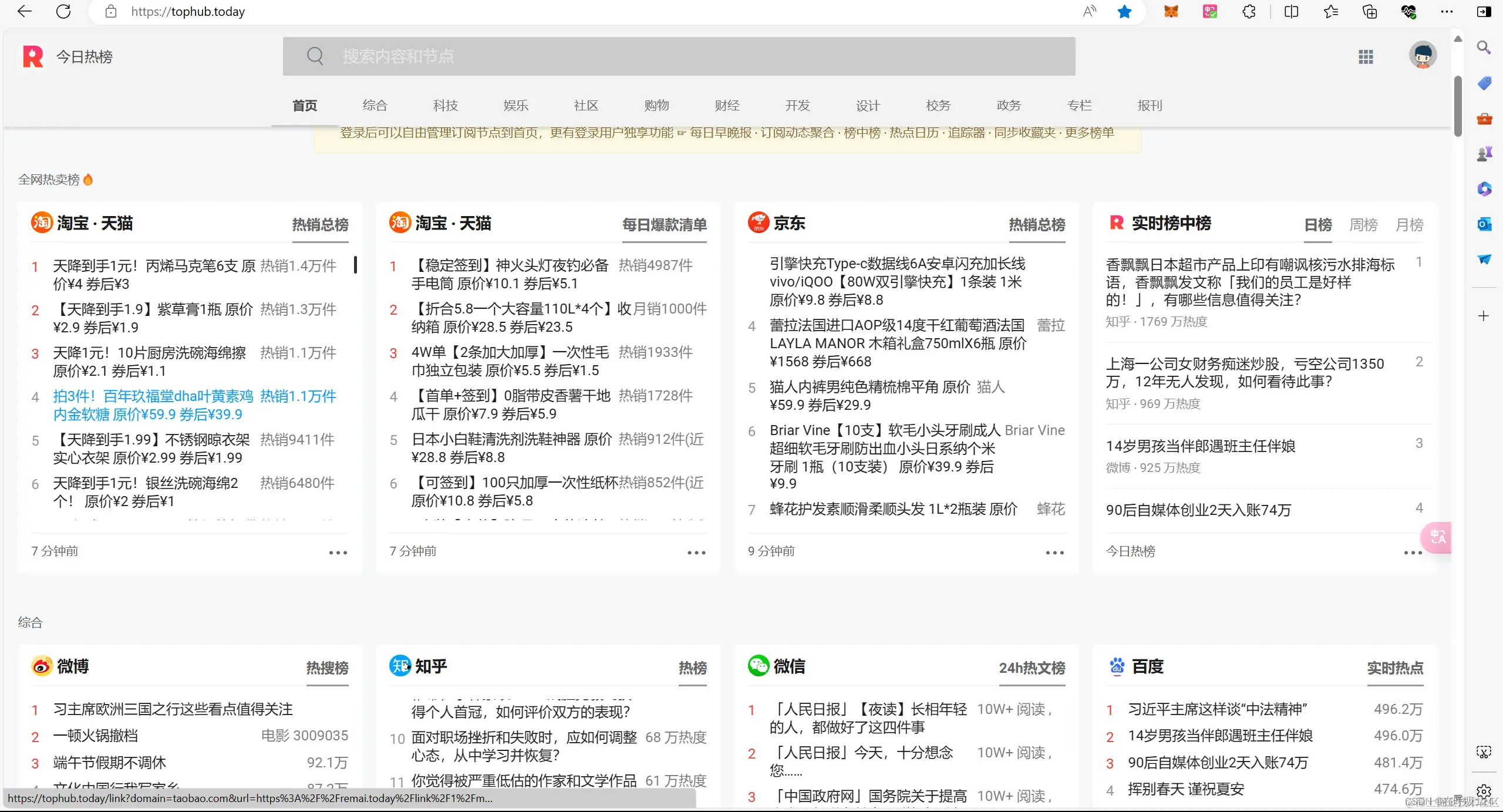Viewport: 1503px width, 812px height.
Task: Open 微信 24h热文榜 link
Action: [1032, 668]
